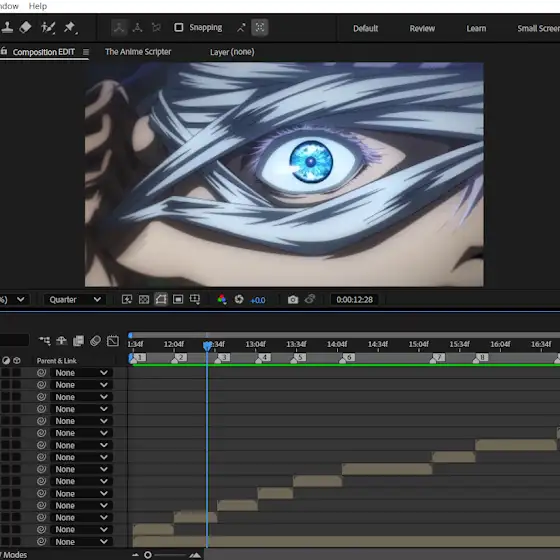
Task: Reset the viewer exposure
Action: point(239,299)
